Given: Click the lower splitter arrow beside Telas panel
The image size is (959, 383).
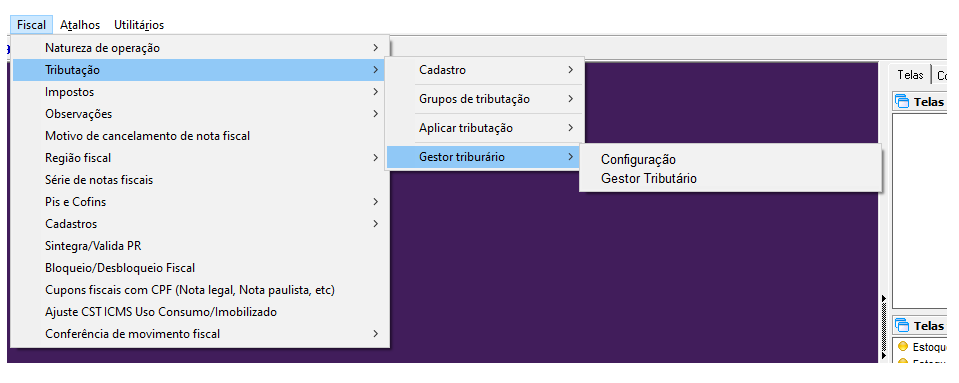Looking at the screenshot, I should [x=883, y=355].
